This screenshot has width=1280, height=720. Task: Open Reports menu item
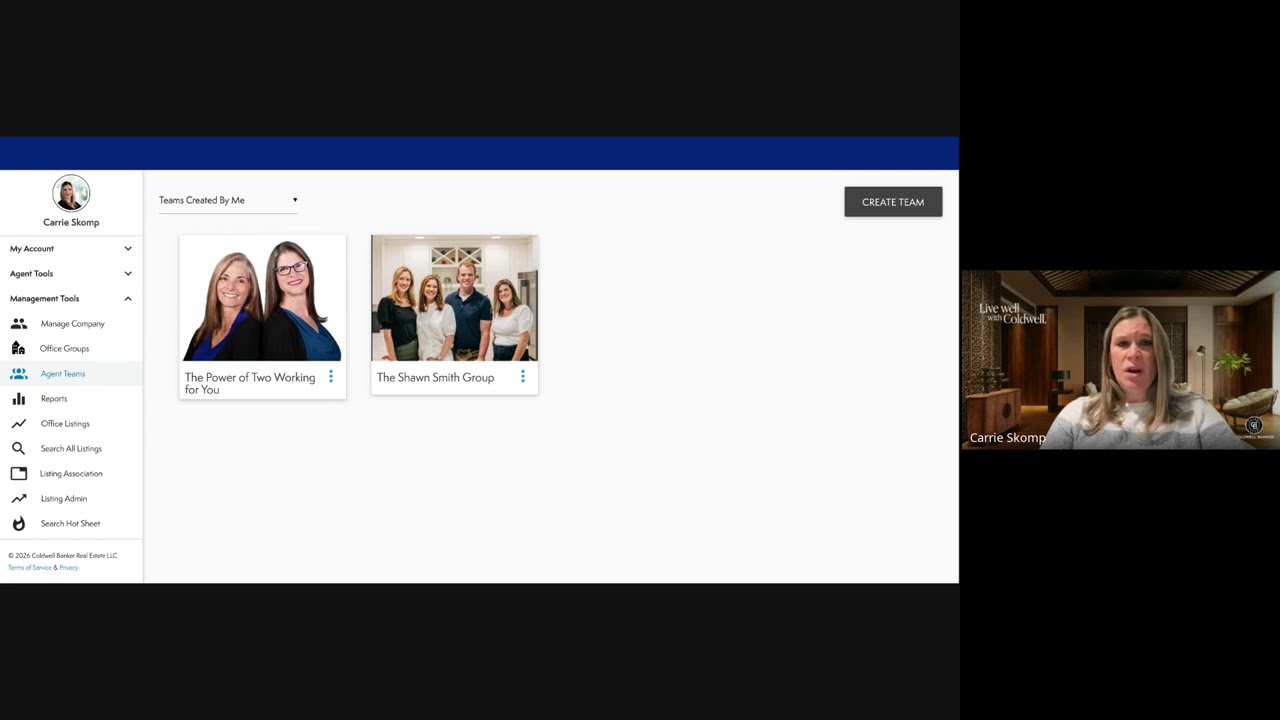[x=71, y=399]
